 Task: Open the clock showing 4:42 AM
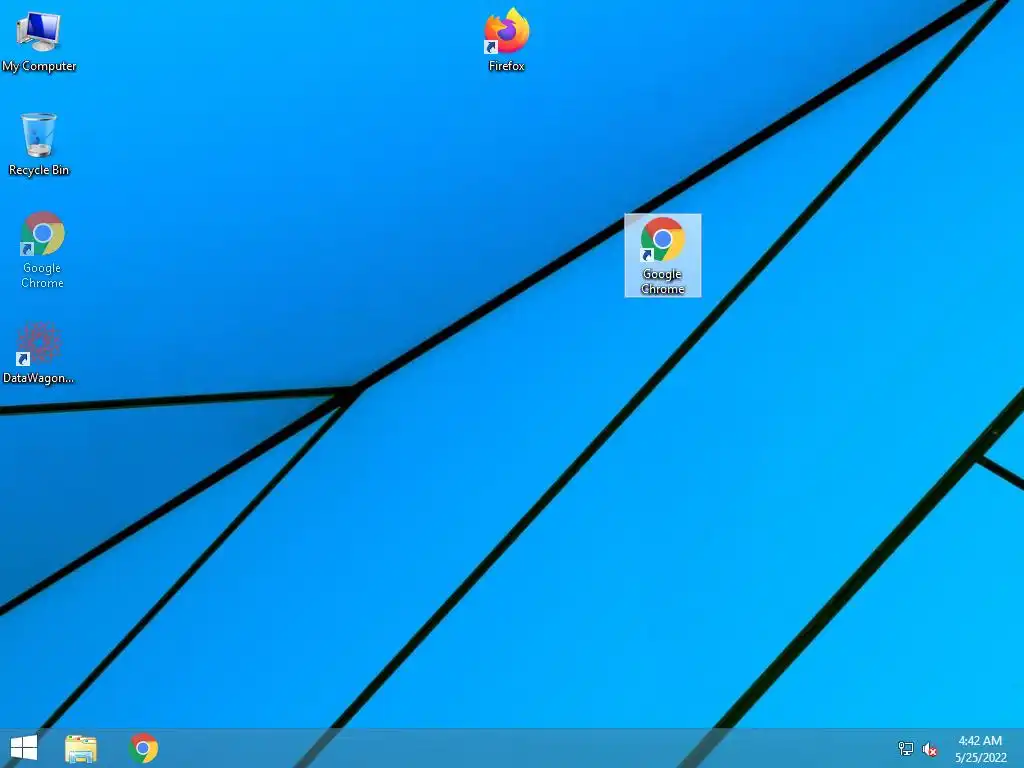(980, 741)
